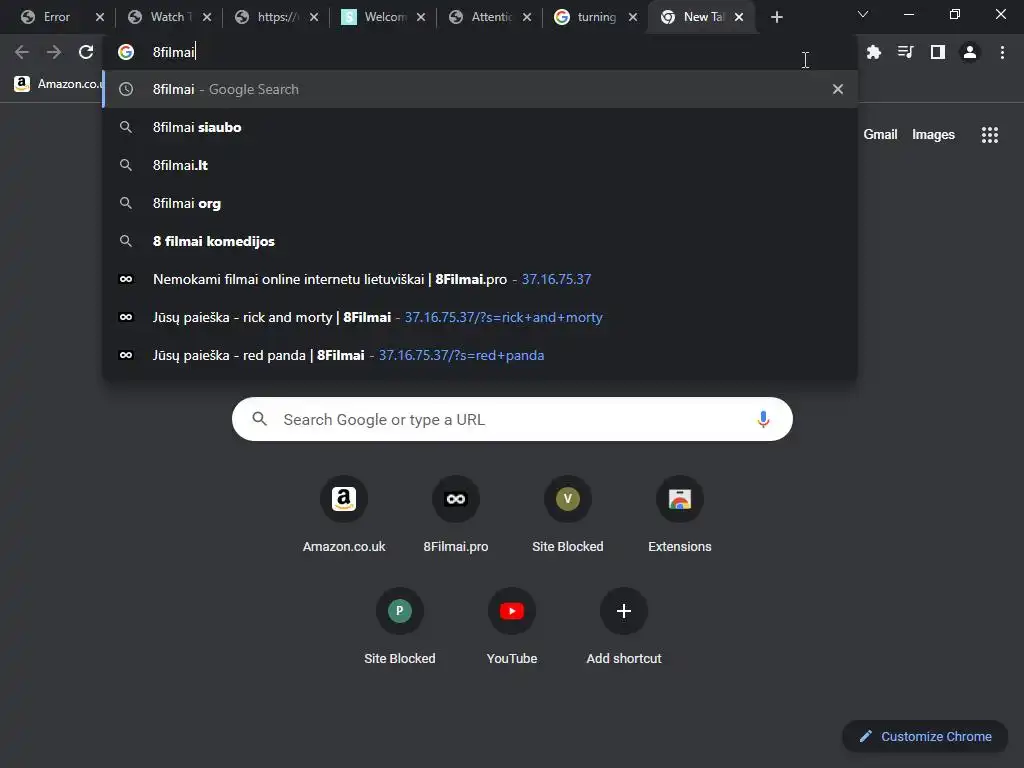Click the back navigation arrow
The width and height of the screenshot is (1024, 768).
click(x=22, y=52)
